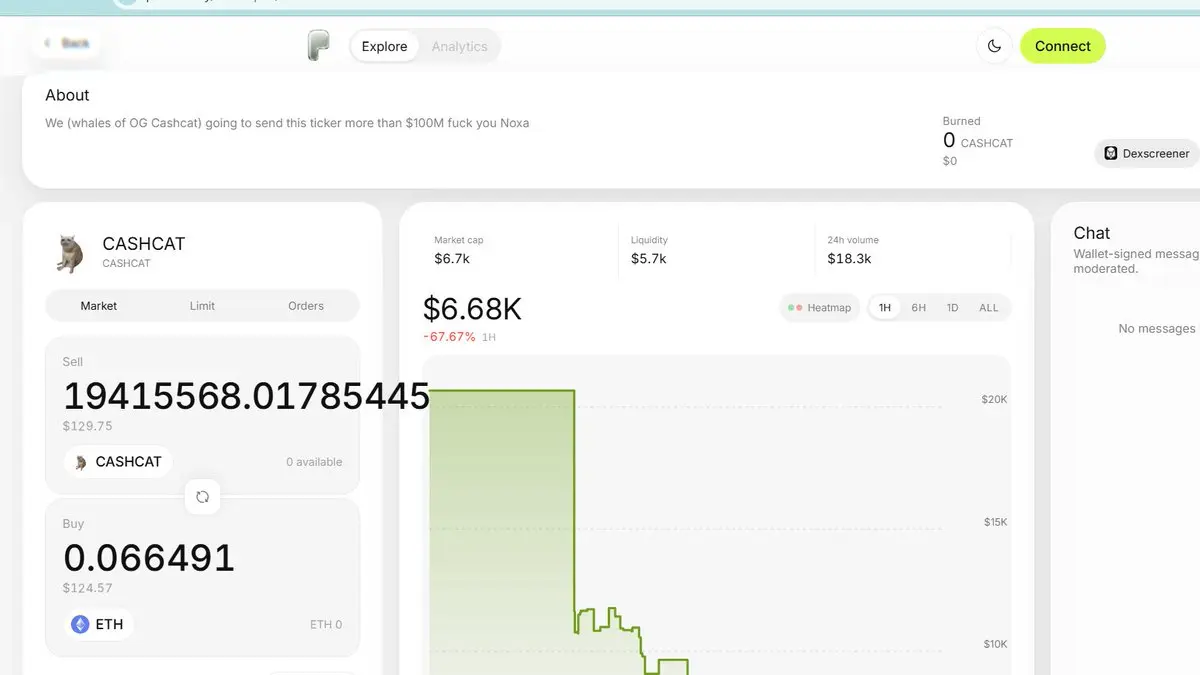Select the 1H chart timeframe
This screenshot has width=1200, height=675.
point(885,308)
